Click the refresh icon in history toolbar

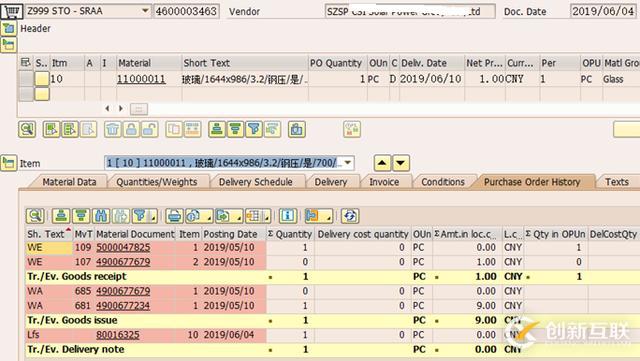click(x=350, y=216)
